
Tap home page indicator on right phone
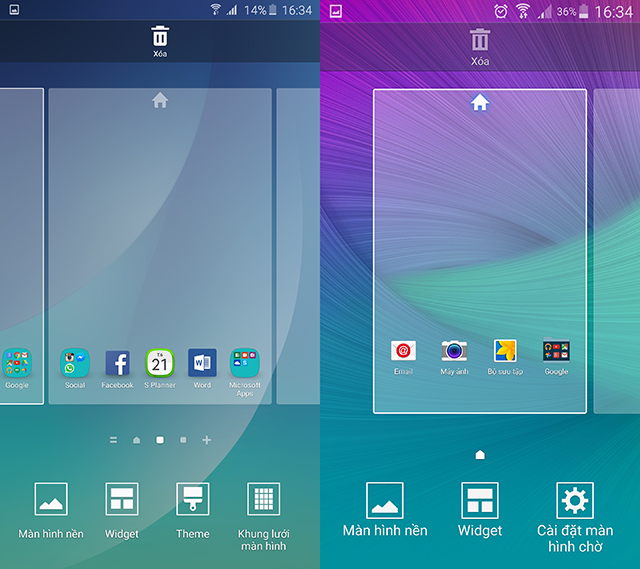pyautogui.click(x=480, y=455)
